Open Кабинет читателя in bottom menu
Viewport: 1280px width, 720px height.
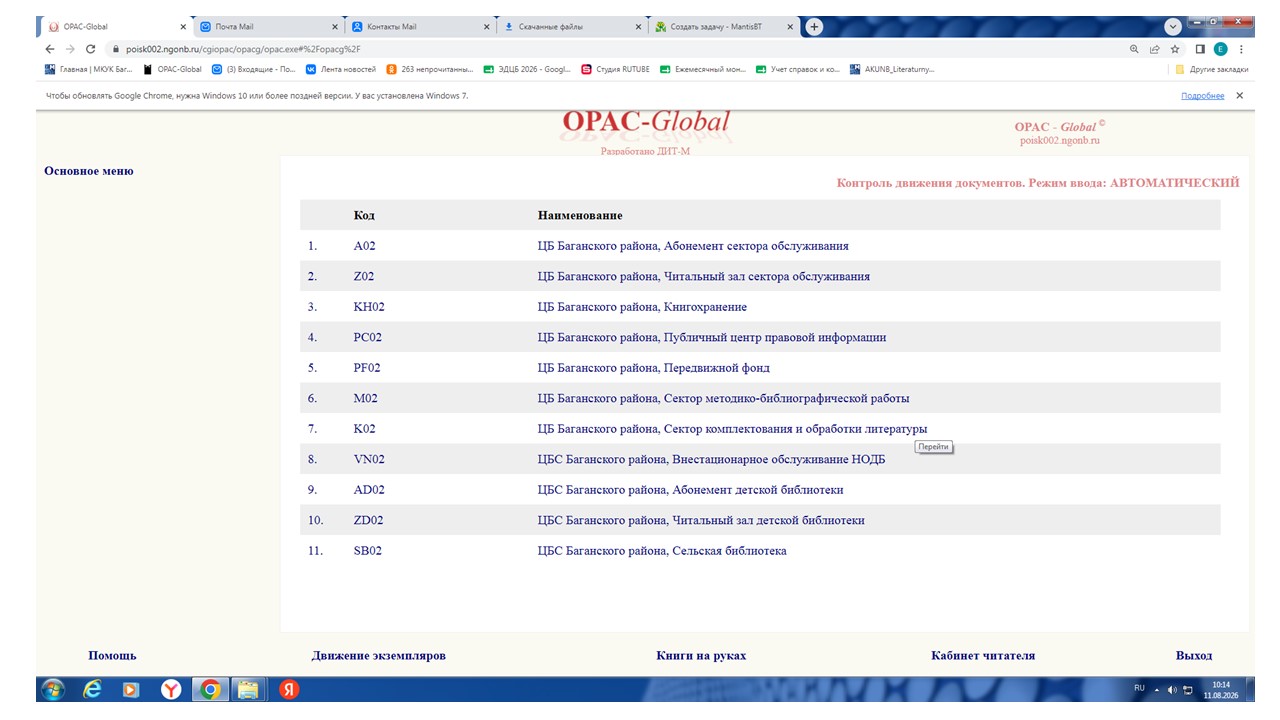click(983, 656)
